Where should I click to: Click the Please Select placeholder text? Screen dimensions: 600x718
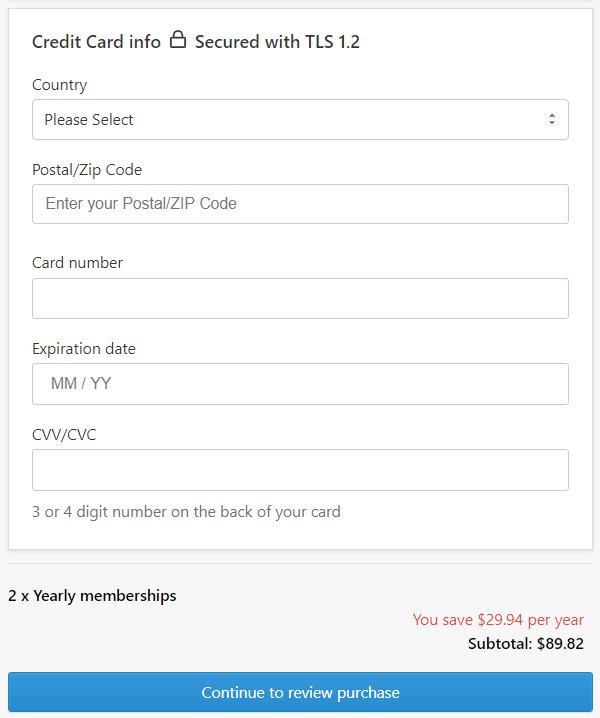(89, 120)
